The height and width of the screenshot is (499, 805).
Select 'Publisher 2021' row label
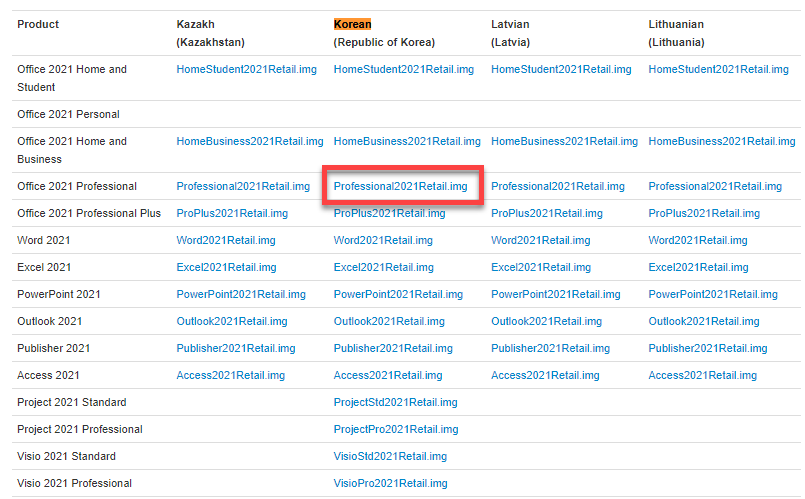[53, 348]
